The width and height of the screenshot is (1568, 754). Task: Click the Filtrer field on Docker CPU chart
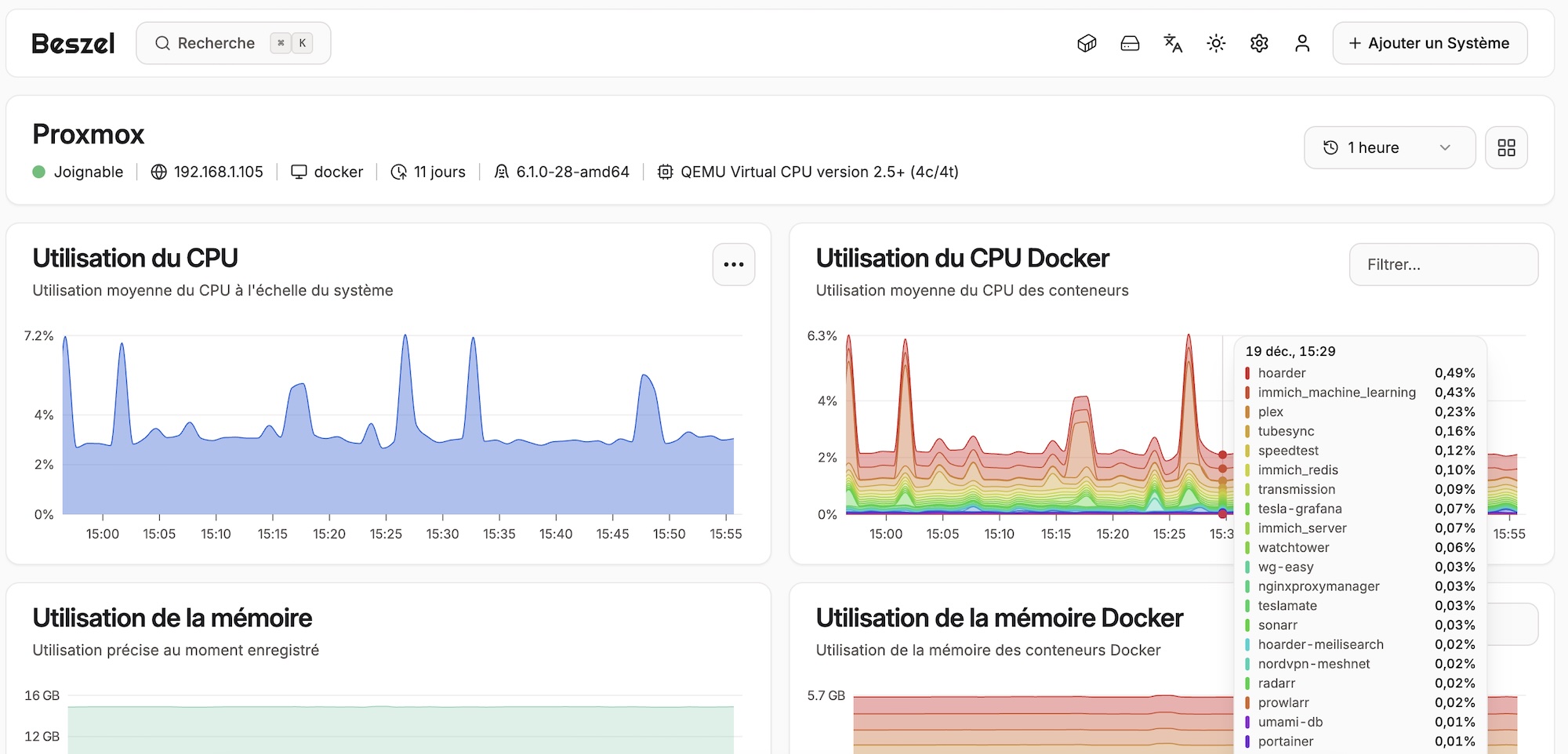point(1443,265)
